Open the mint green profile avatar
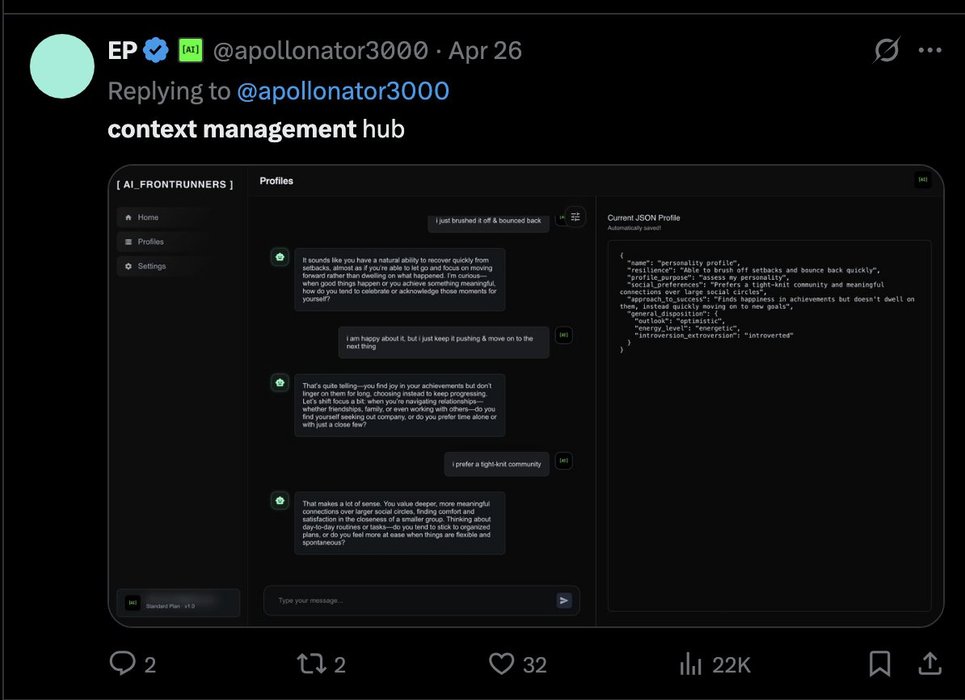The height and width of the screenshot is (700, 965). [x=62, y=66]
